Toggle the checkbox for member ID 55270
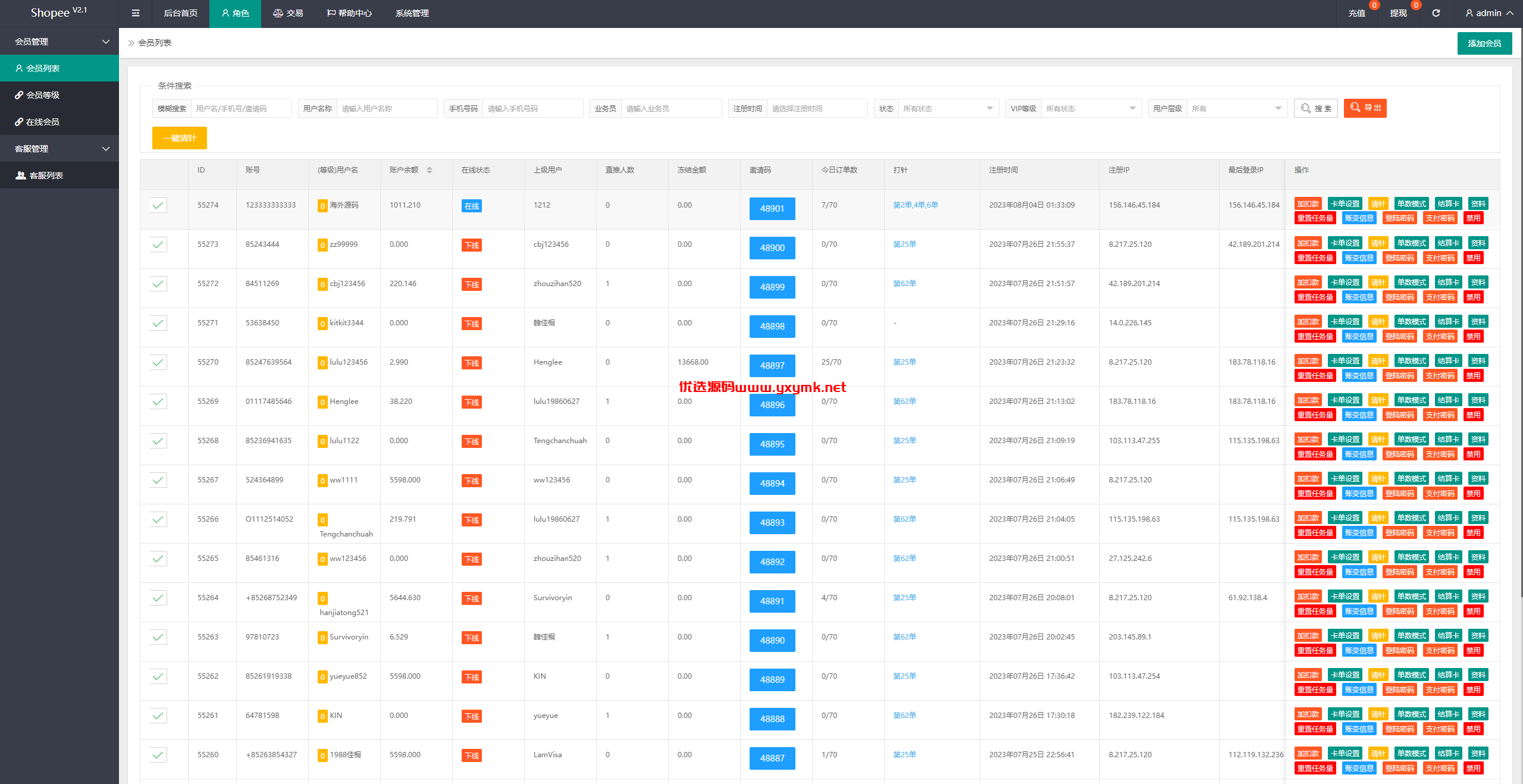This screenshot has height=784, width=1523. 158,362
